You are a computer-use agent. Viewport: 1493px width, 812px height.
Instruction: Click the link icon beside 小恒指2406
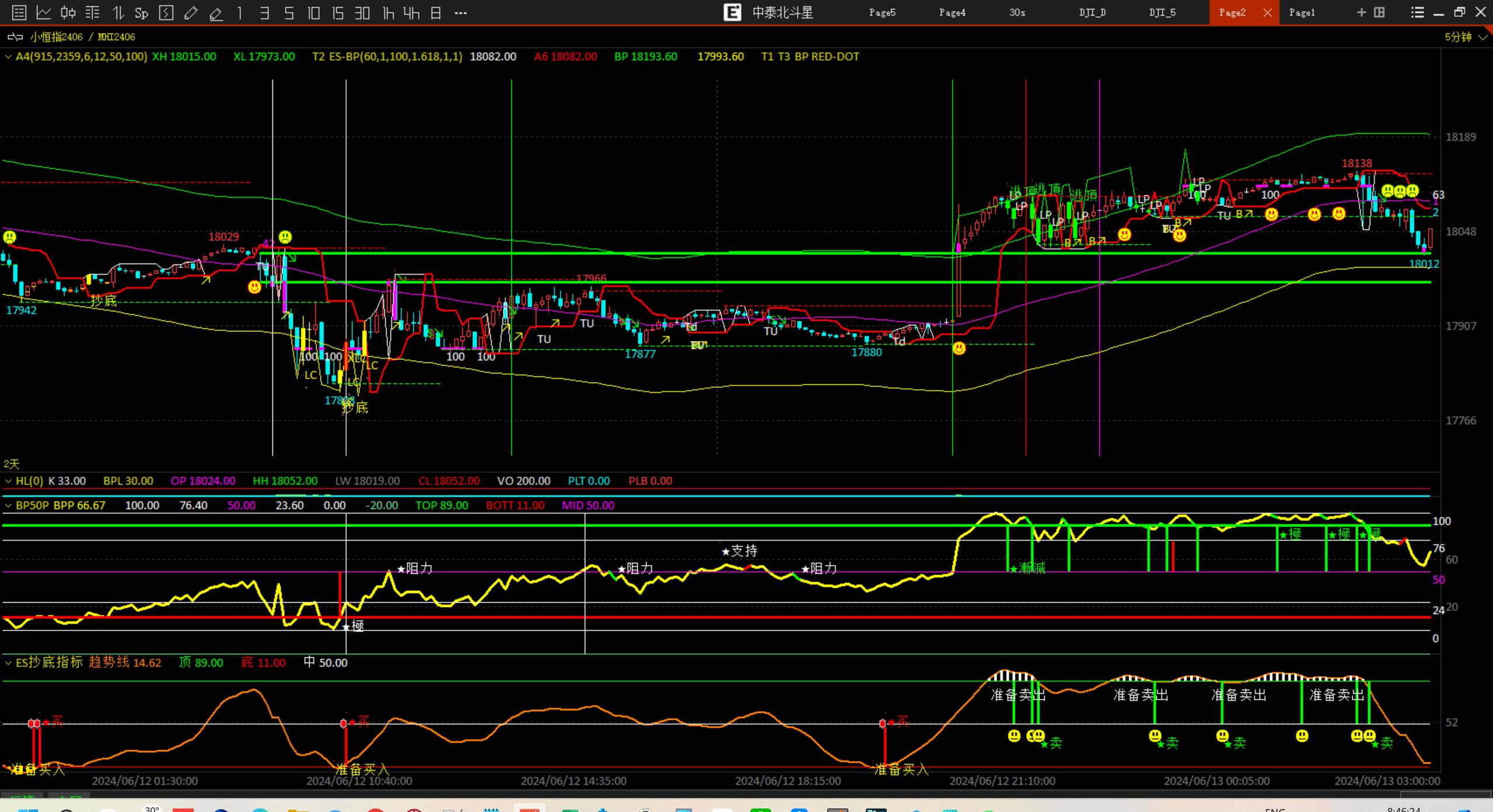coord(15,37)
